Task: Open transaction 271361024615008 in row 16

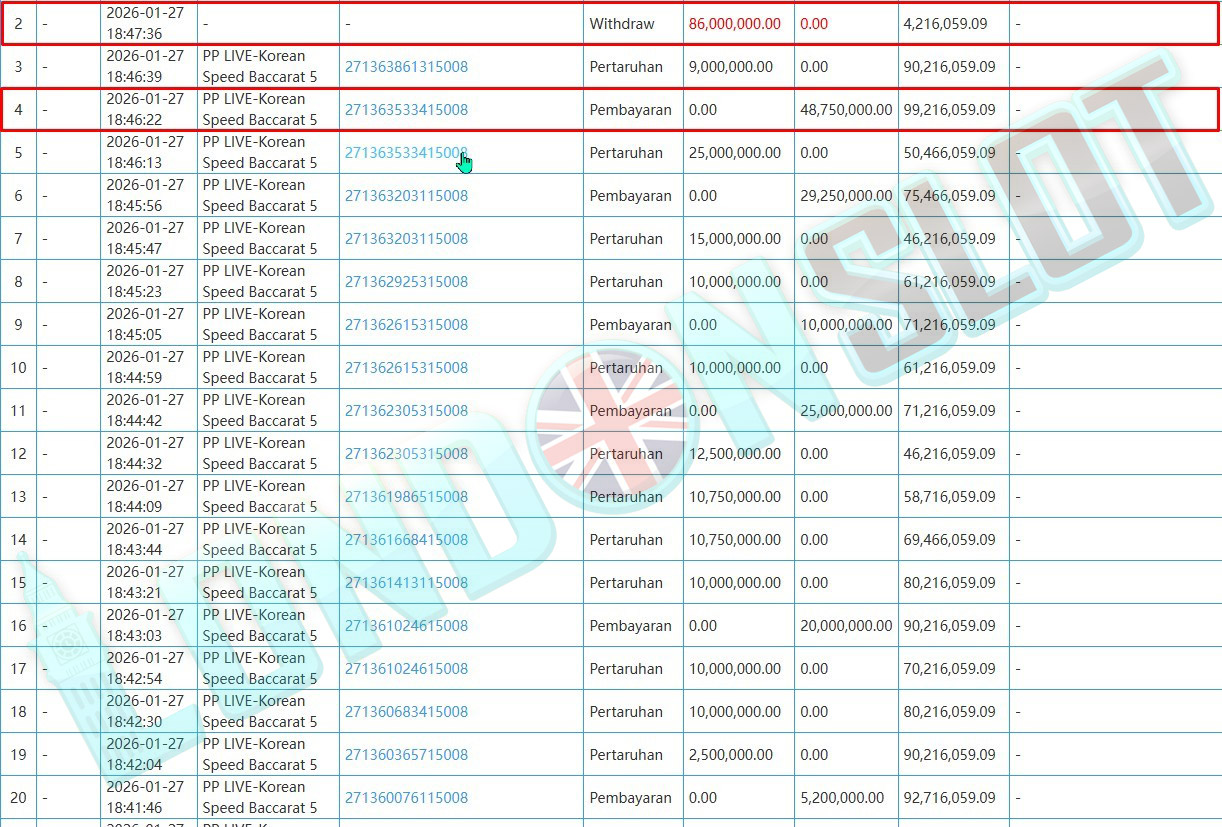Action: click(x=406, y=626)
